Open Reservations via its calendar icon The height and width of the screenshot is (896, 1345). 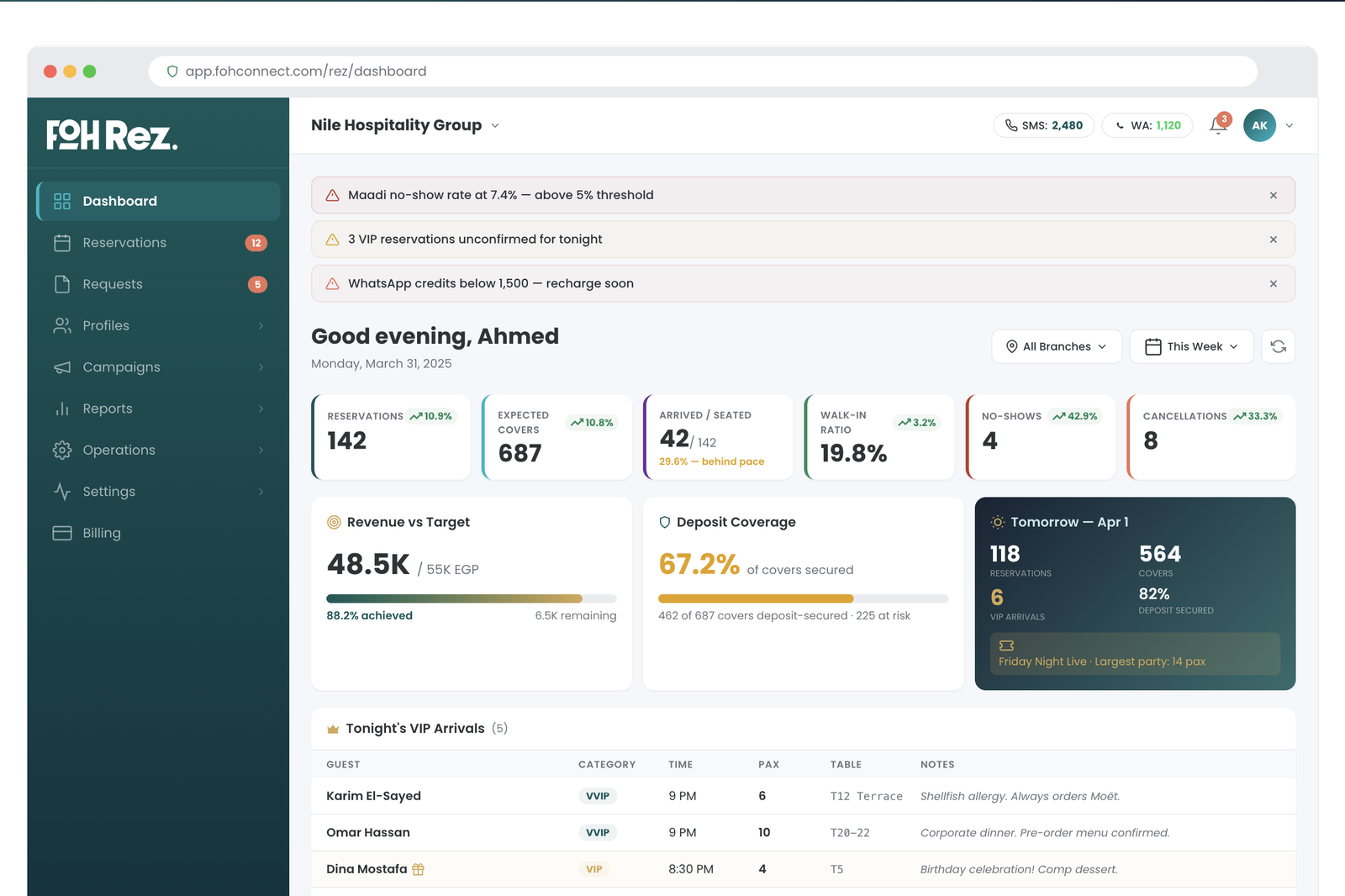[x=62, y=242]
